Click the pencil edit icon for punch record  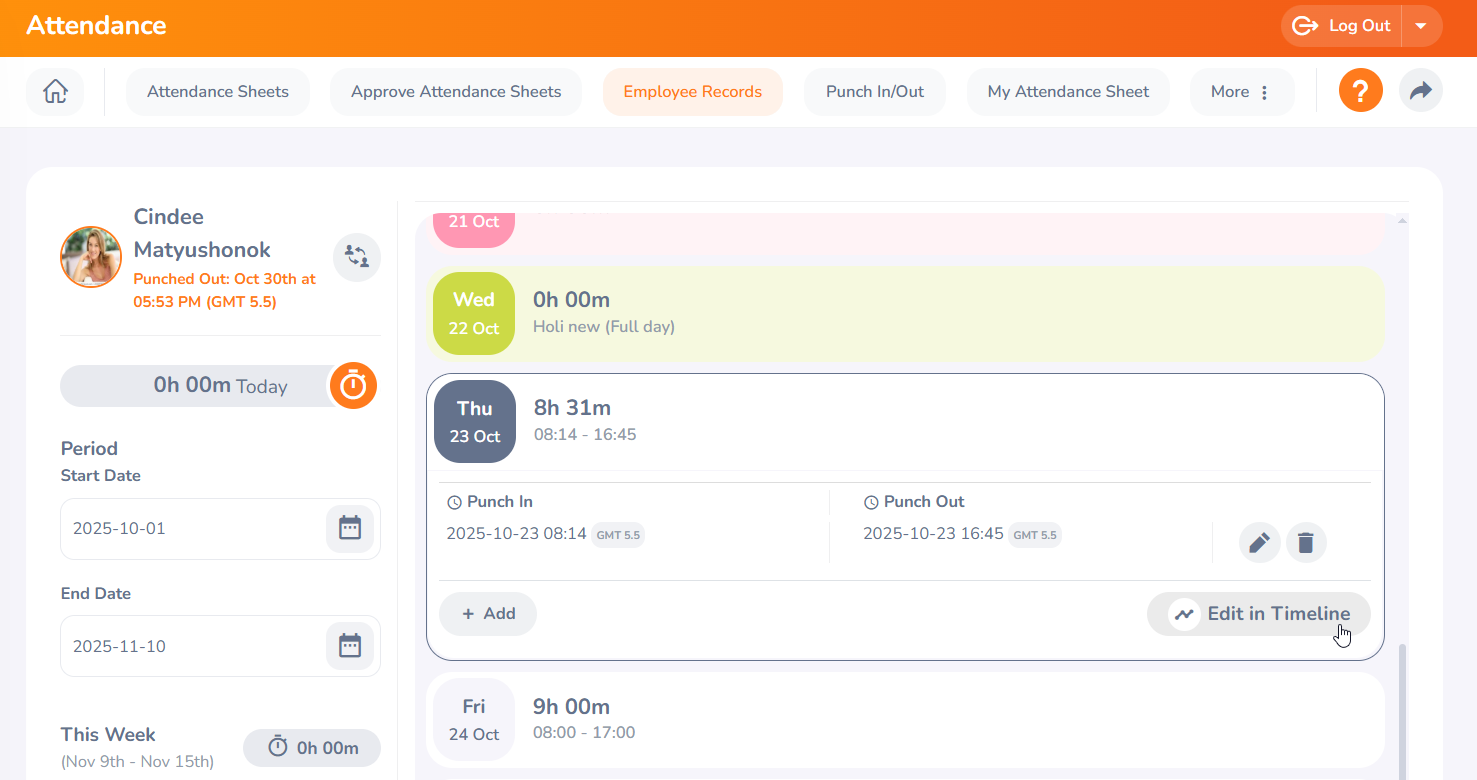pos(1259,543)
